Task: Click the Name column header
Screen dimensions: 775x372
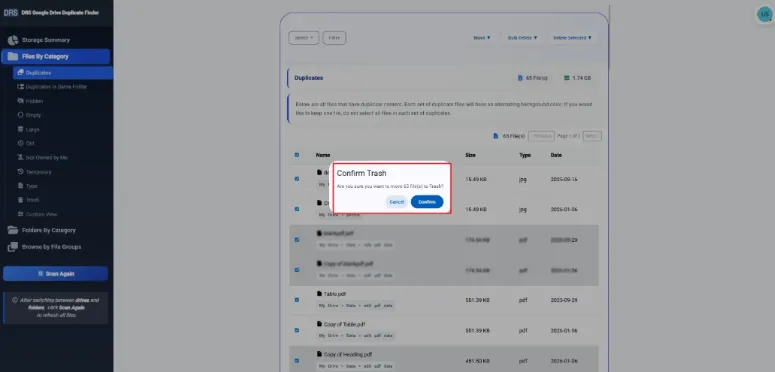Action: [323, 155]
